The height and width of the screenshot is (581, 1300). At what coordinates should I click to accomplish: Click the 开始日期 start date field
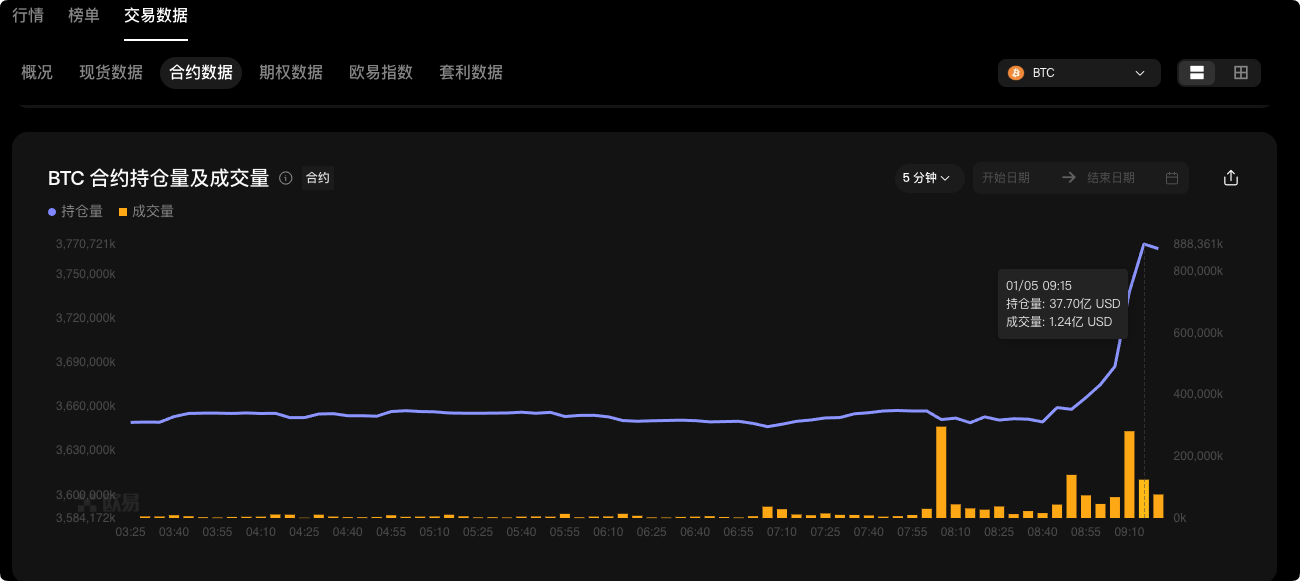[x=1006, y=178]
